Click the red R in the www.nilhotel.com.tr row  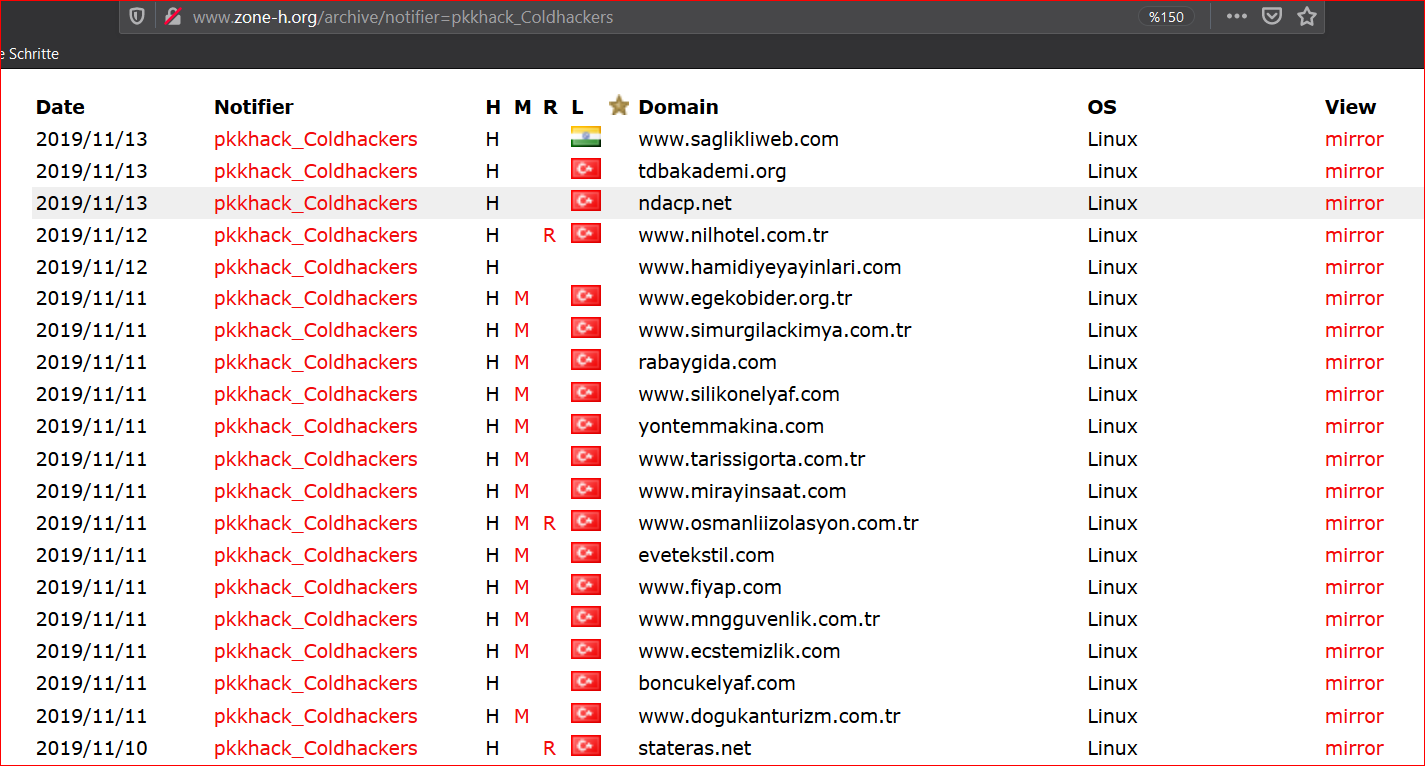[x=549, y=236]
